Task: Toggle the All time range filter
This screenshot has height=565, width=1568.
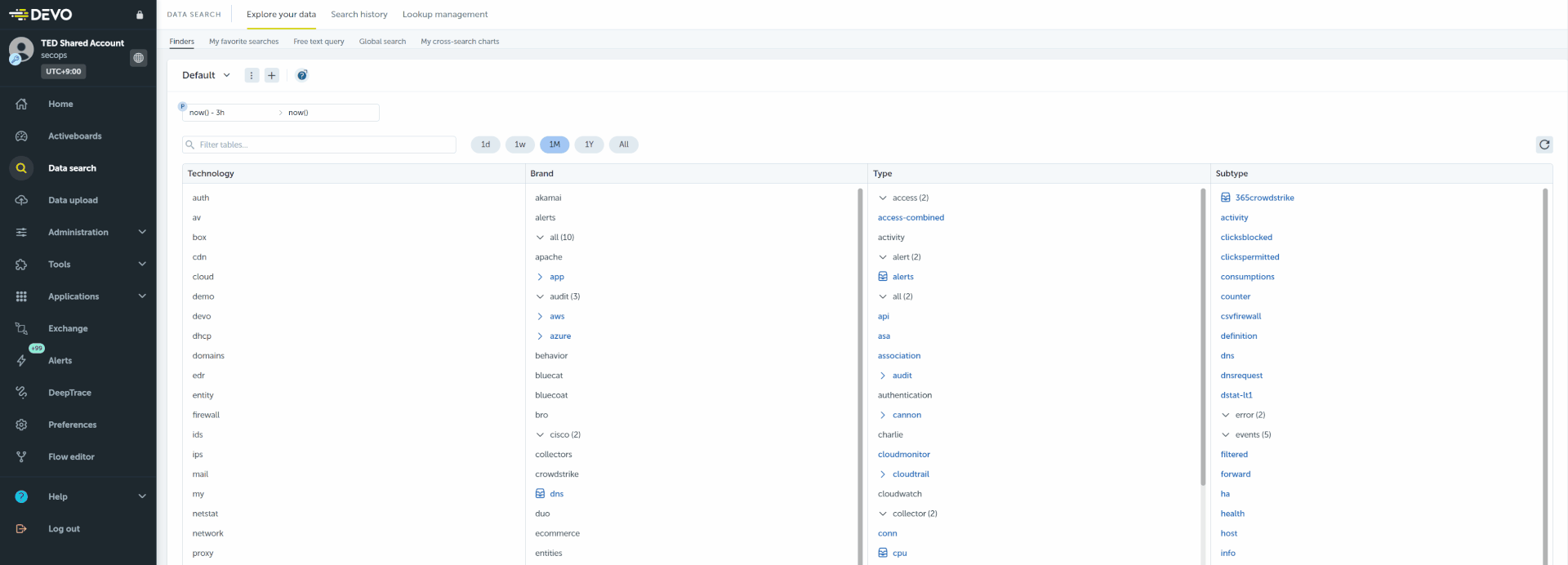Action: click(x=624, y=145)
